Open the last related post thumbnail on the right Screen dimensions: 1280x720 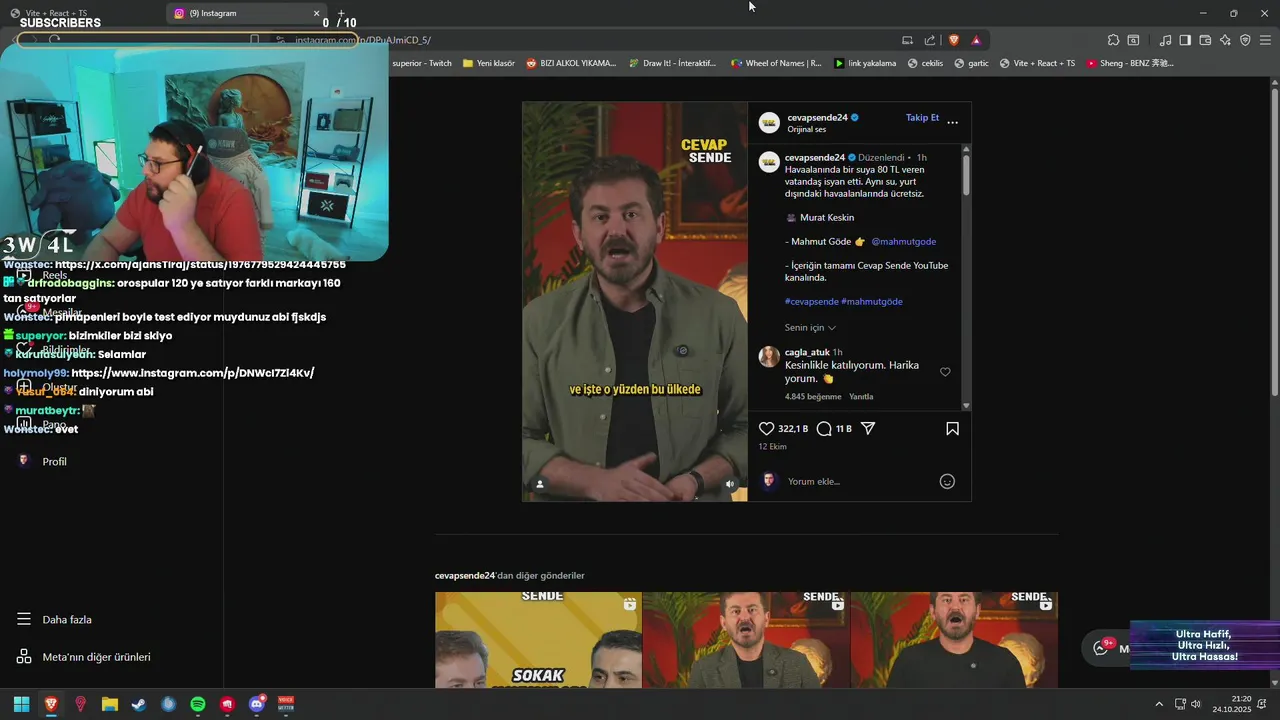click(x=954, y=640)
